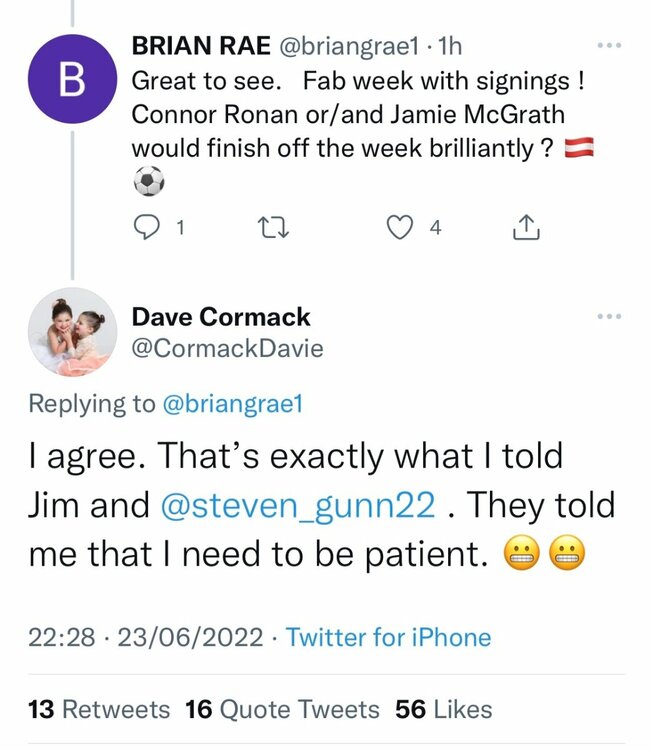View the 13 Retweets list
The width and height of the screenshot is (653, 750).
click(100, 709)
